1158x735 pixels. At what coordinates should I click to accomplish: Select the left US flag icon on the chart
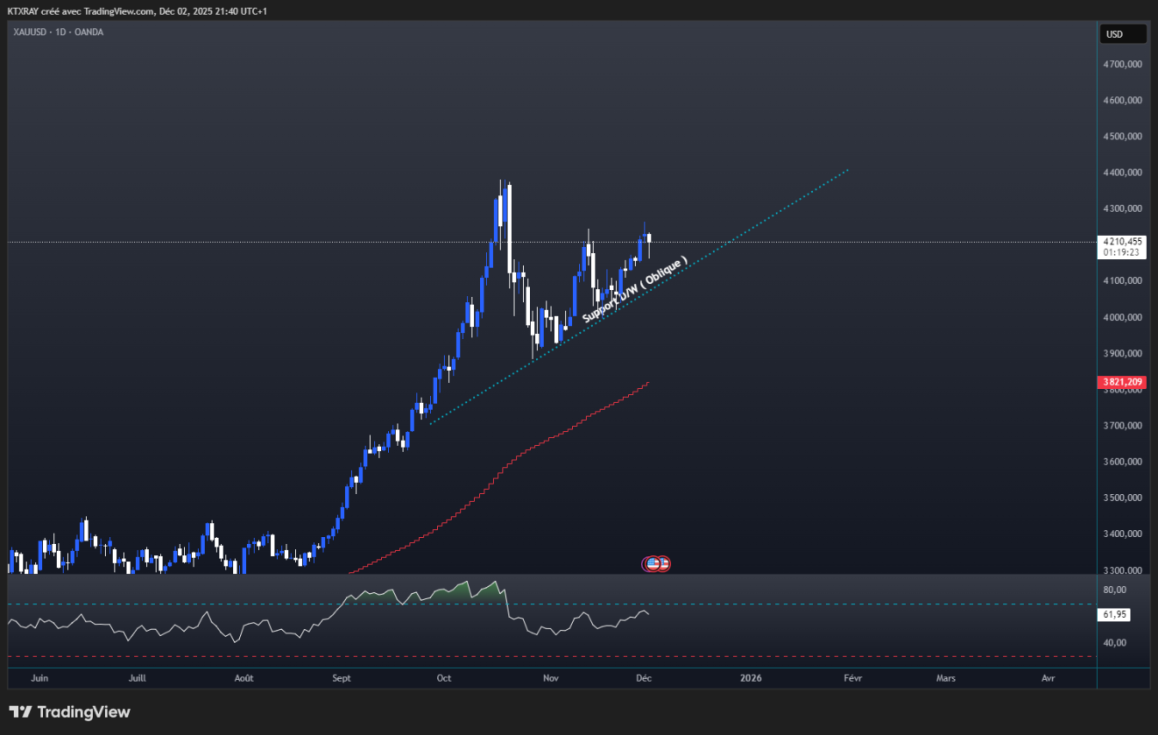[x=653, y=563]
